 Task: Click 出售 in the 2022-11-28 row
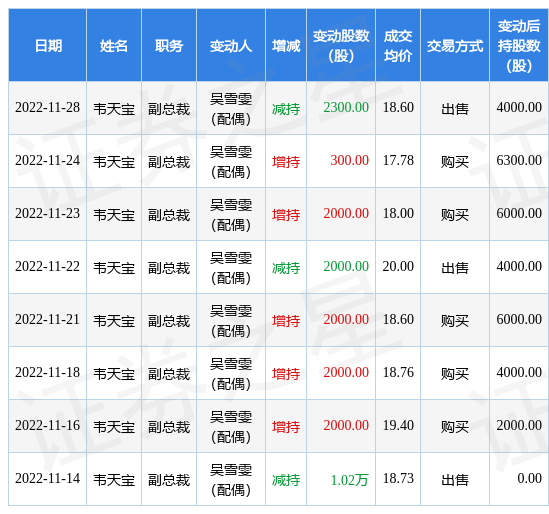[455, 109]
